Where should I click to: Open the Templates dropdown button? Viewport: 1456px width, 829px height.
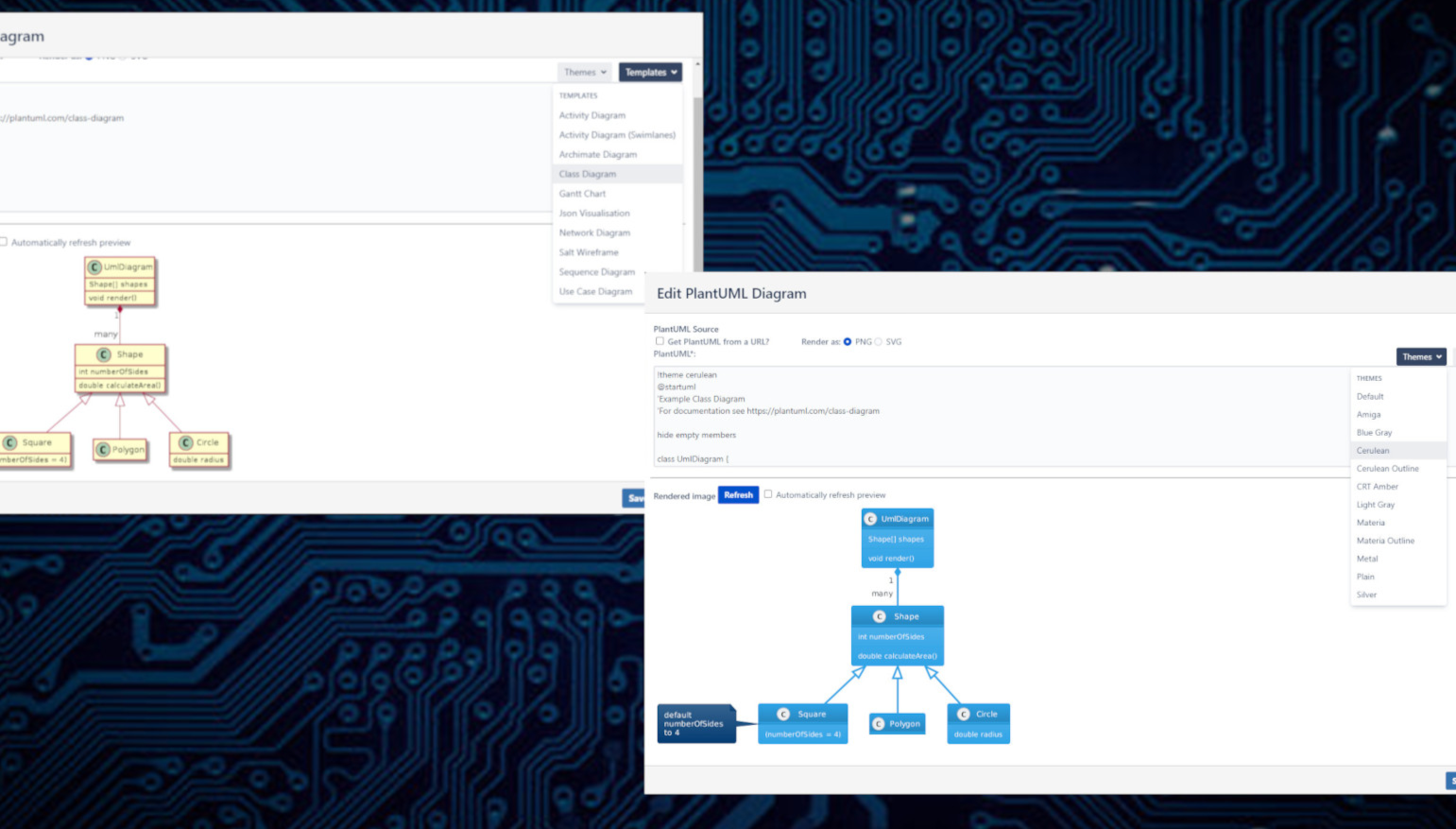[650, 72]
